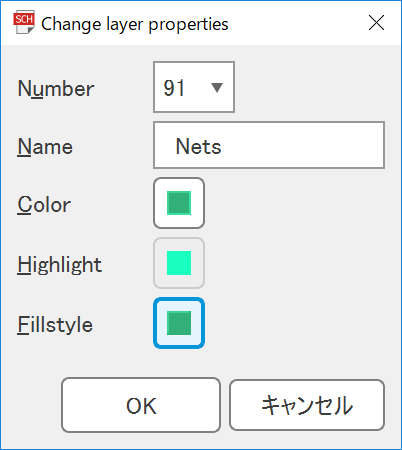Open the Highlight color swatch
The width and height of the screenshot is (402, 450).
(179, 263)
